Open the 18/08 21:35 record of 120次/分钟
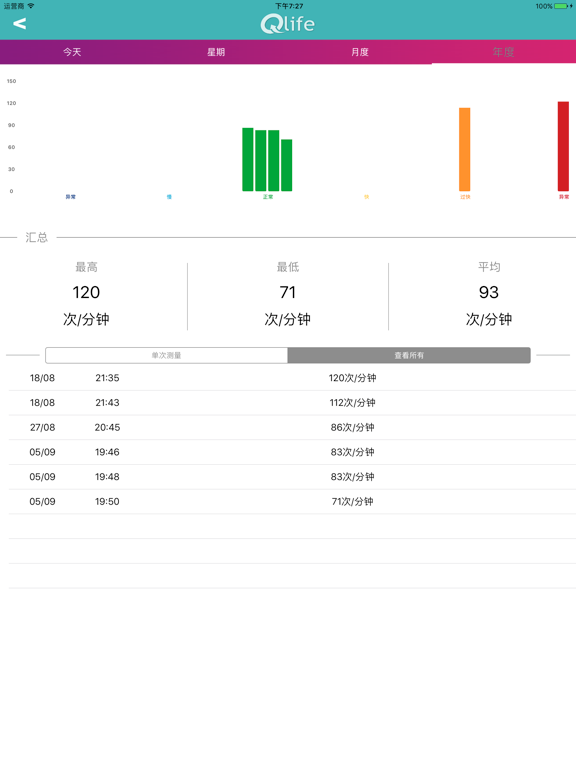Image resolution: width=576 pixels, height=768 pixels. pyautogui.click(x=292, y=378)
